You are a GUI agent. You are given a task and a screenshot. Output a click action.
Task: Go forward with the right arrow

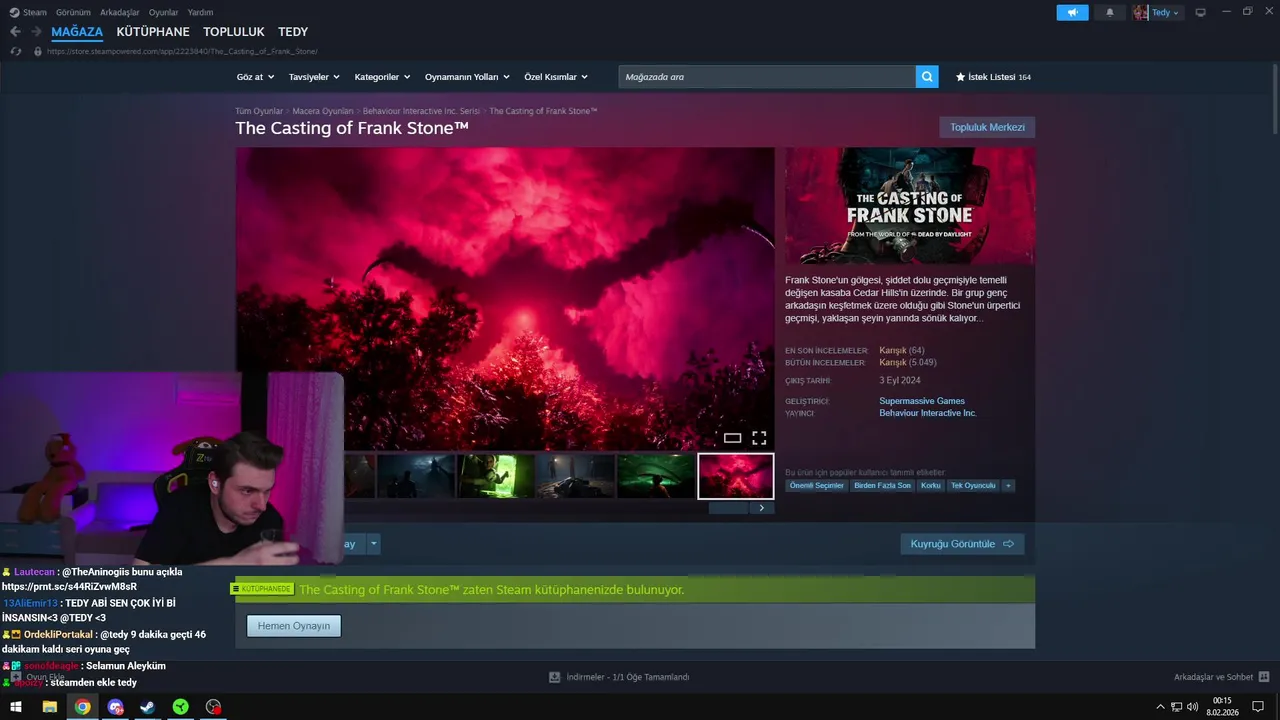36,32
